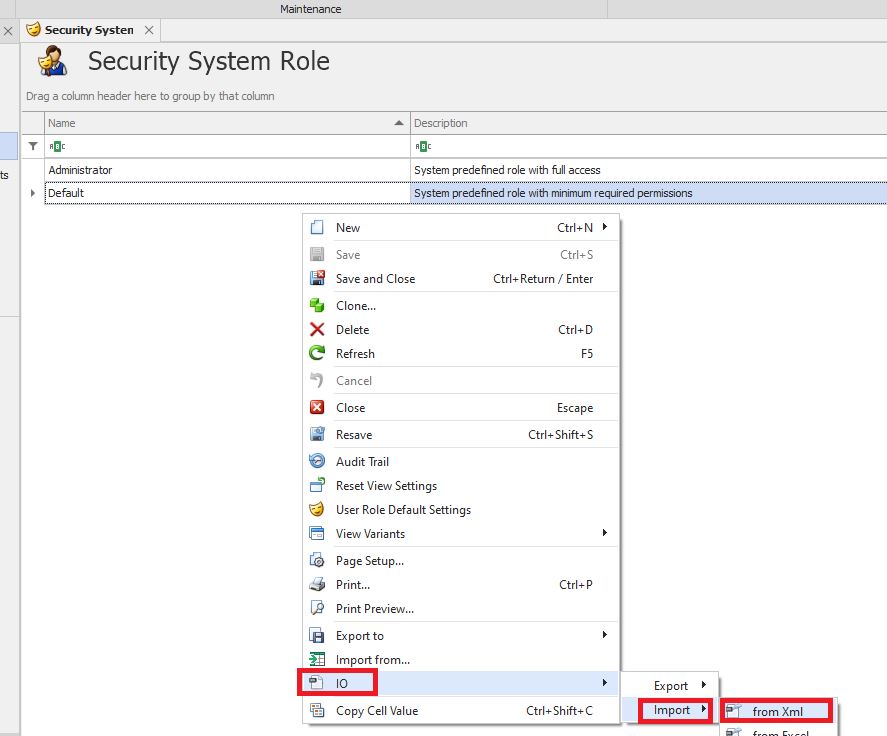887x736 pixels.
Task: Expand the View Variants submenu
Action: 605,534
